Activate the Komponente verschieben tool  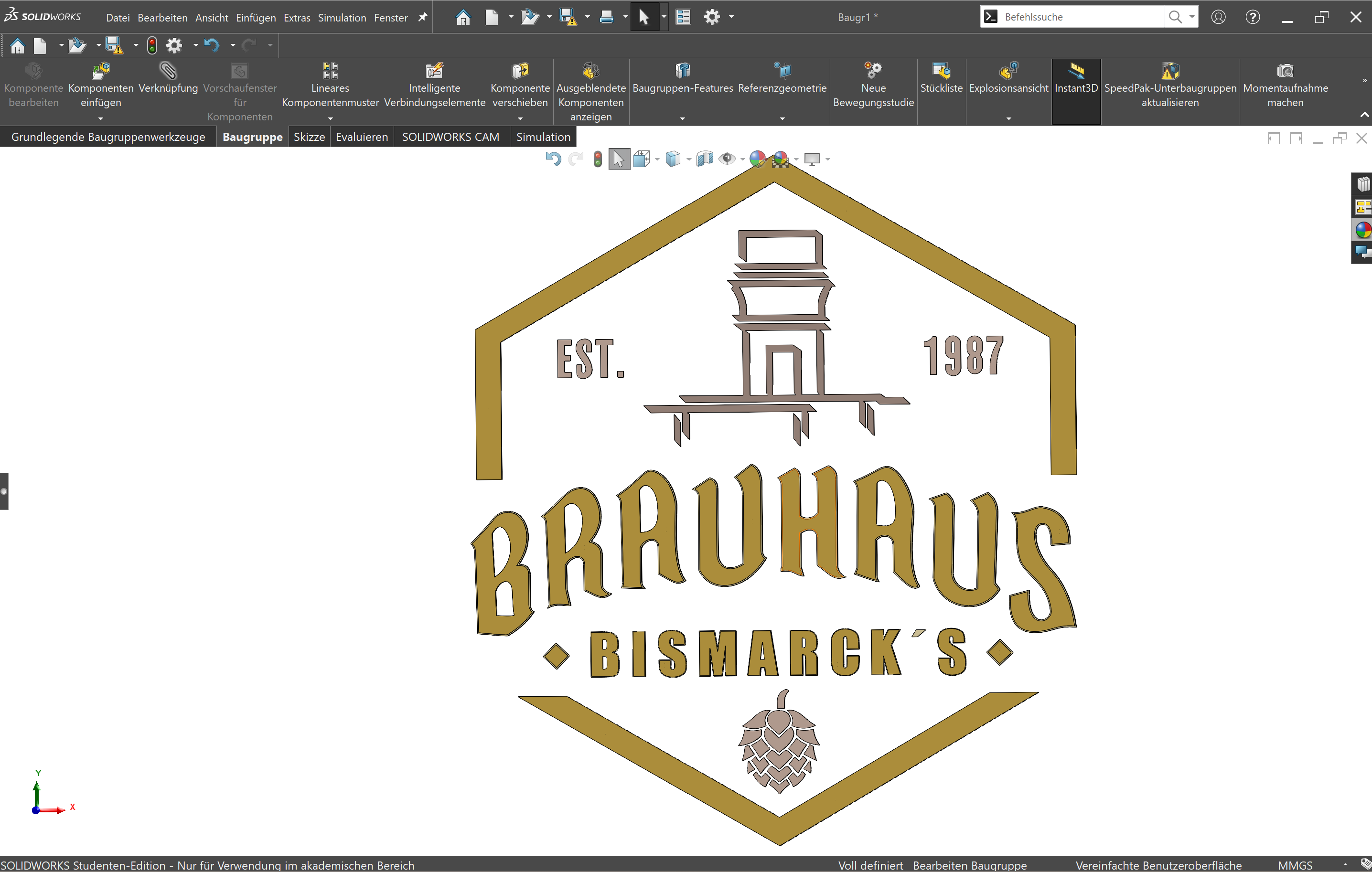coord(520,85)
